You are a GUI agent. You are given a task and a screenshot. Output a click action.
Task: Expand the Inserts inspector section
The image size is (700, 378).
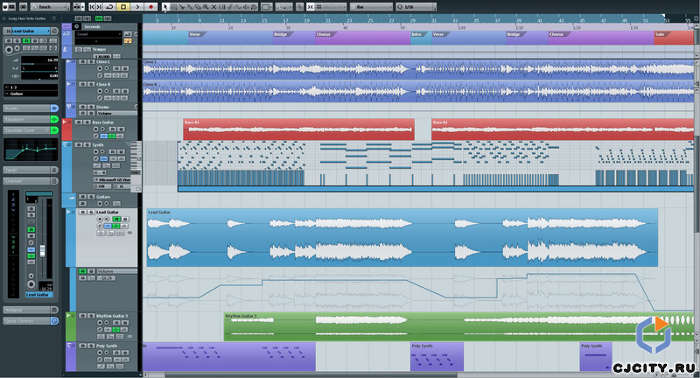[27, 108]
